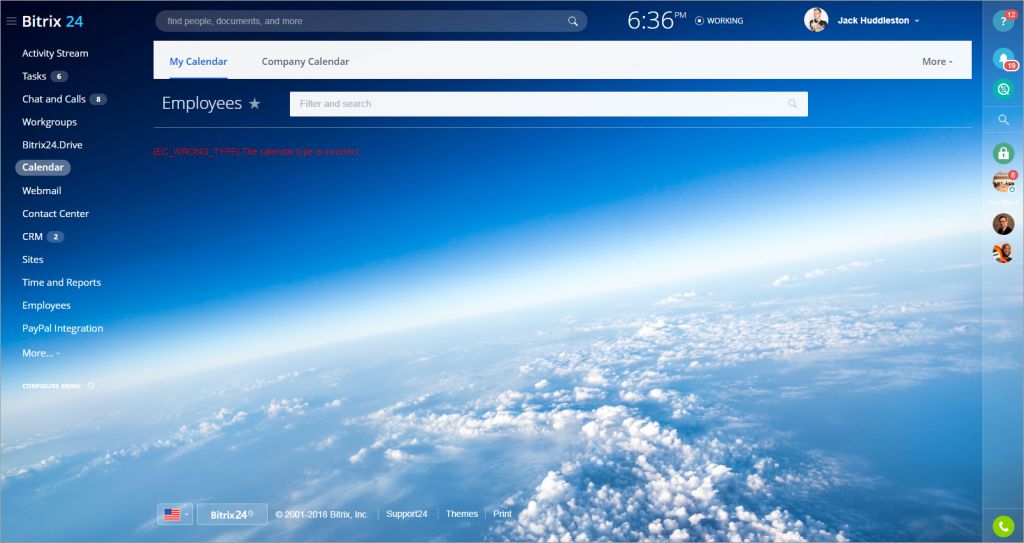Open Bitrix24.Drive

coord(52,145)
